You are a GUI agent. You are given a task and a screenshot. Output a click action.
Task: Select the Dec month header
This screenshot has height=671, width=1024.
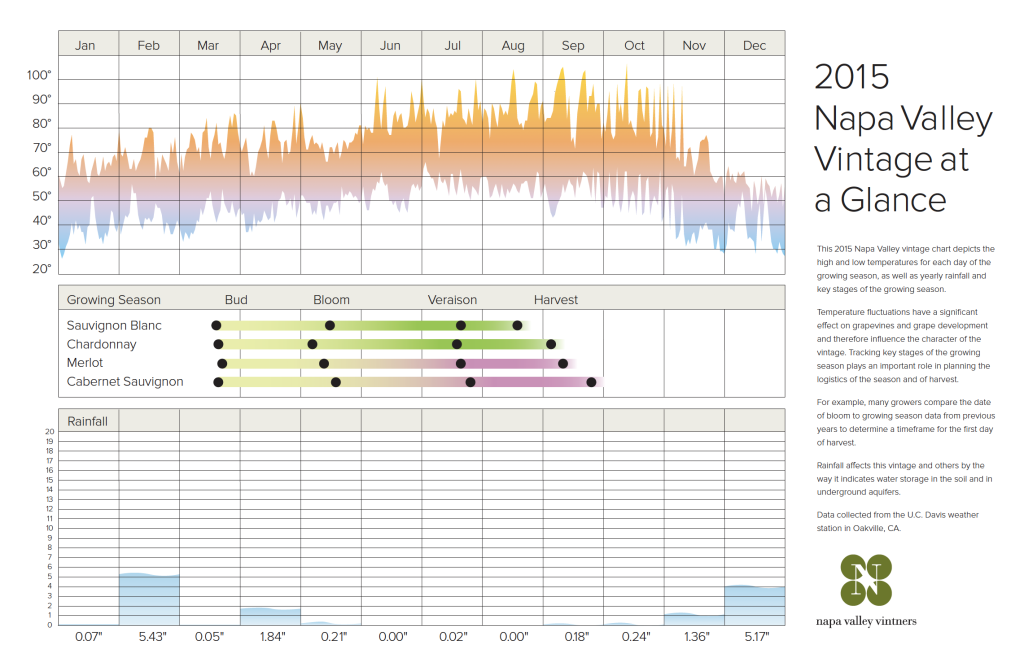(x=754, y=46)
